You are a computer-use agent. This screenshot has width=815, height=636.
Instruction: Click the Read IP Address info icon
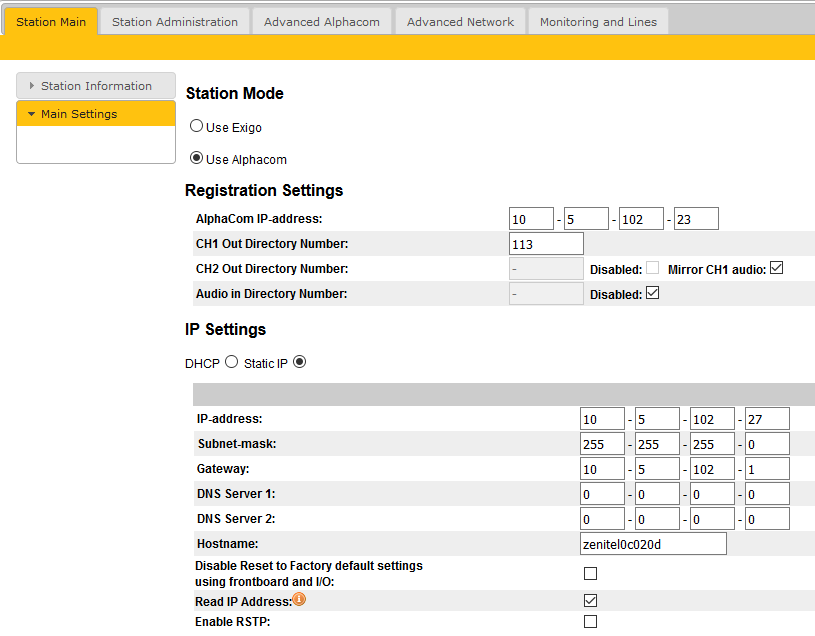tap(299, 600)
